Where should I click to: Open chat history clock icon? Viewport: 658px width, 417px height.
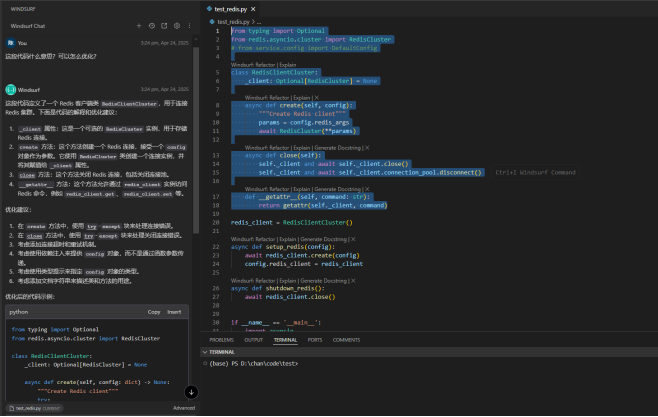(151, 25)
